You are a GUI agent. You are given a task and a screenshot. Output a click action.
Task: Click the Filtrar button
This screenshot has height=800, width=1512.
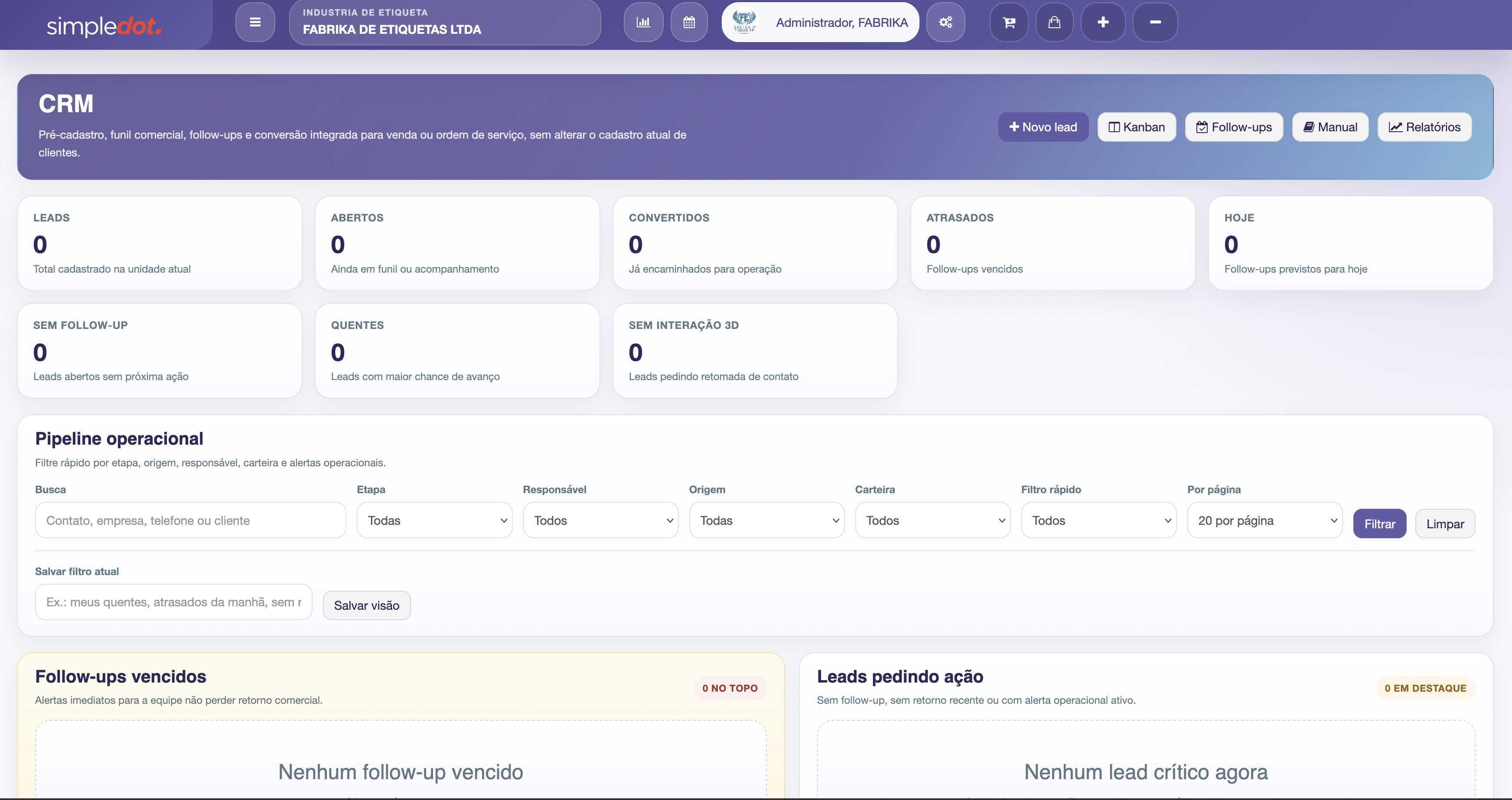click(1379, 523)
